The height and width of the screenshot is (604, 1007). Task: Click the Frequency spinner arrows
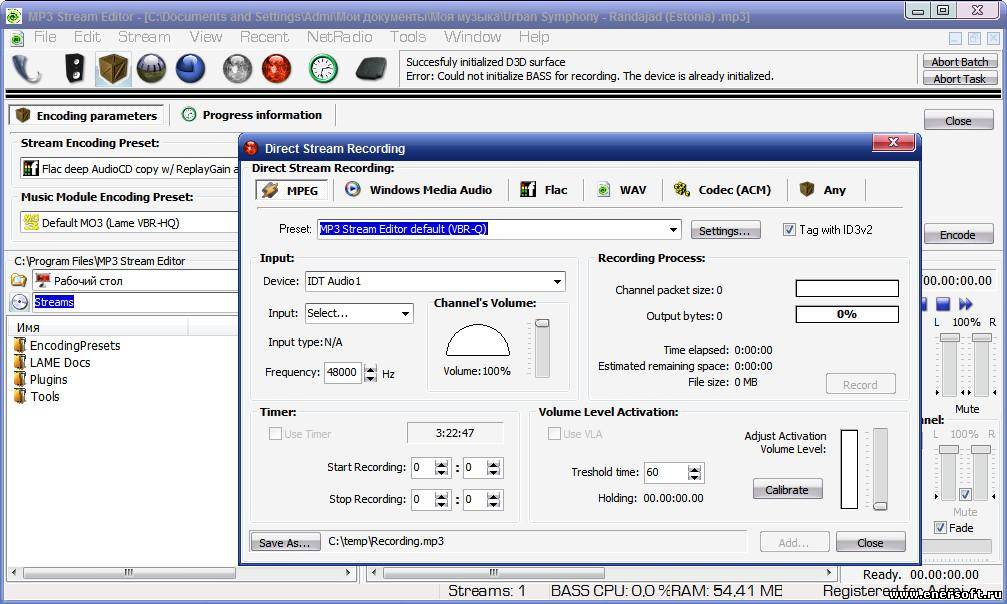point(371,373)
